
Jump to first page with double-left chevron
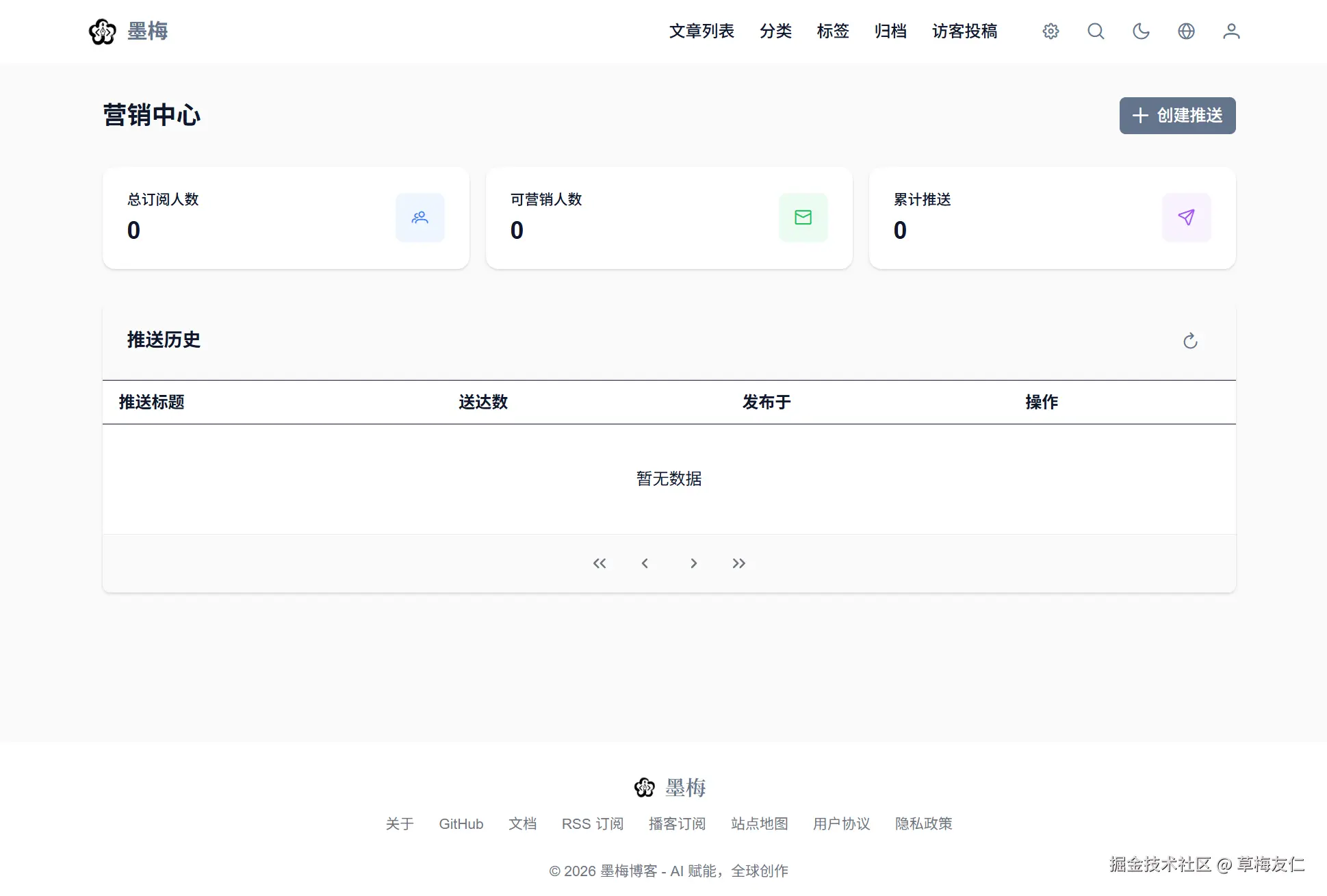point(600,563)
